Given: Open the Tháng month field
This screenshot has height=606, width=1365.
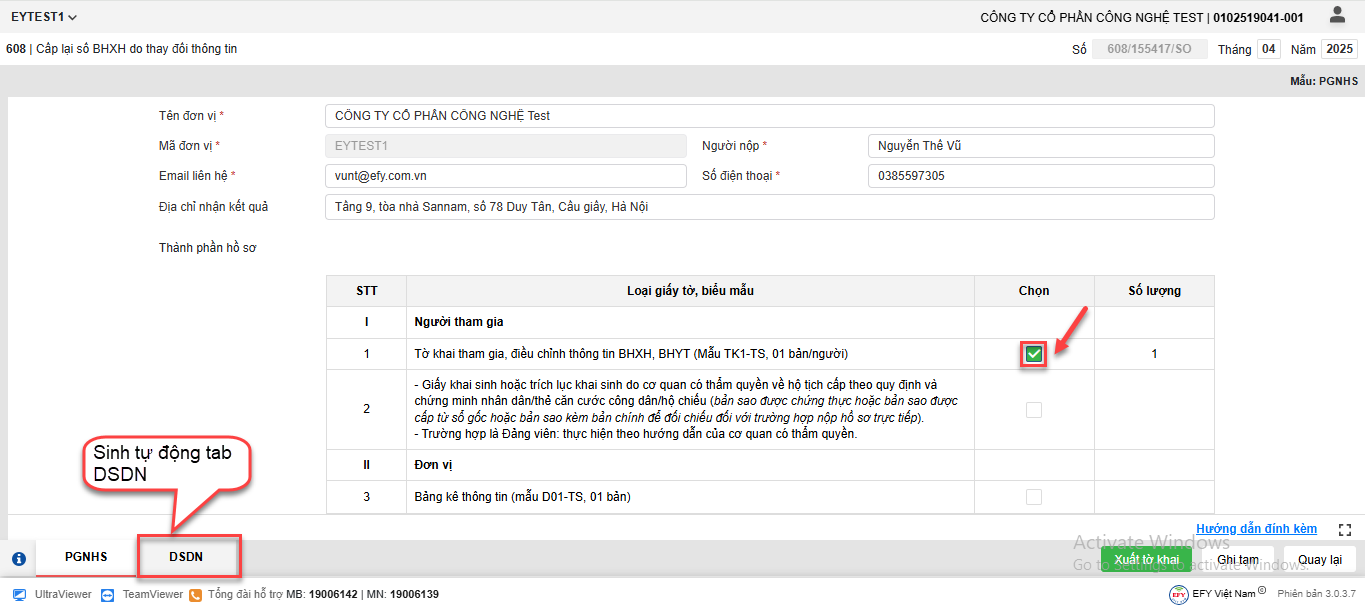Looking at the screenshot, I should pyautogui.click(x=1268, y=49).
